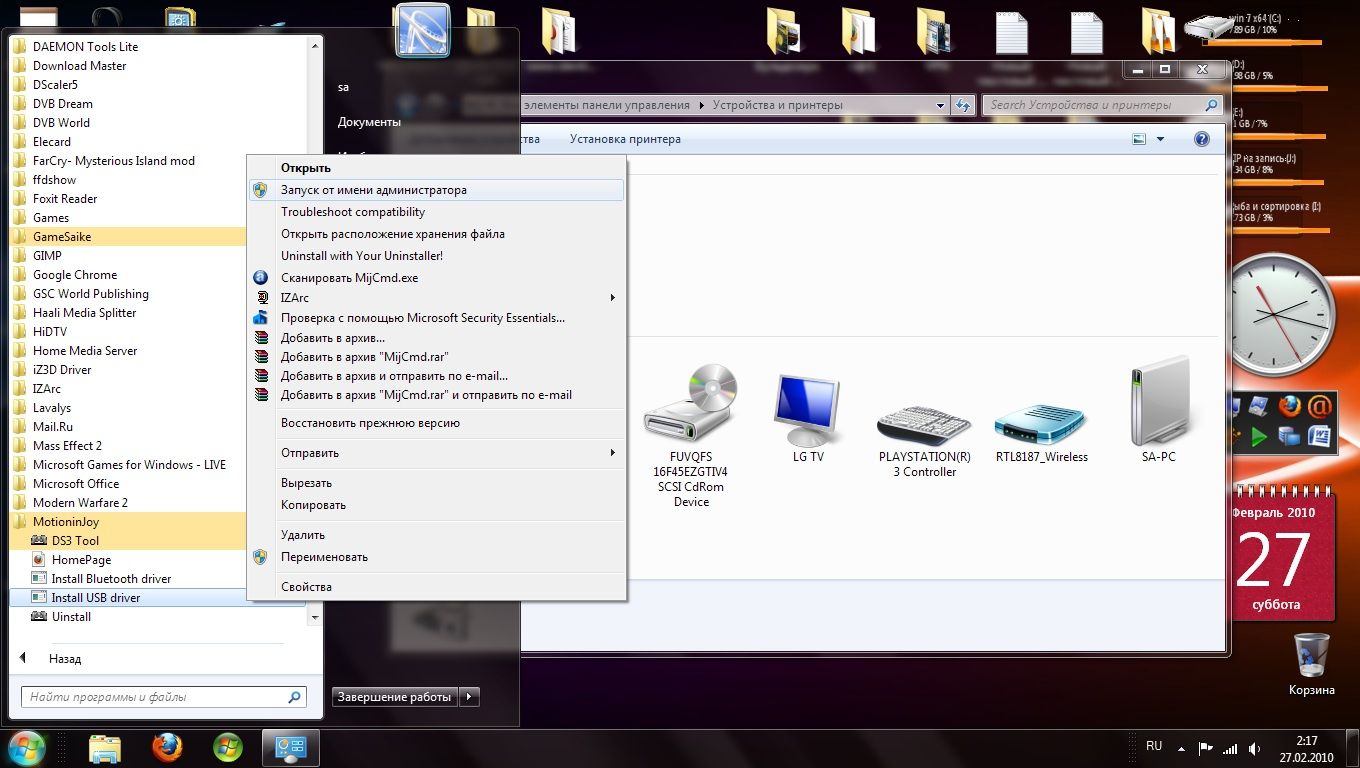The height and width of the screenshot is (768, 1360).
Task: Select the SA-PC computer device icon
Action: [x=1158, y=405]
